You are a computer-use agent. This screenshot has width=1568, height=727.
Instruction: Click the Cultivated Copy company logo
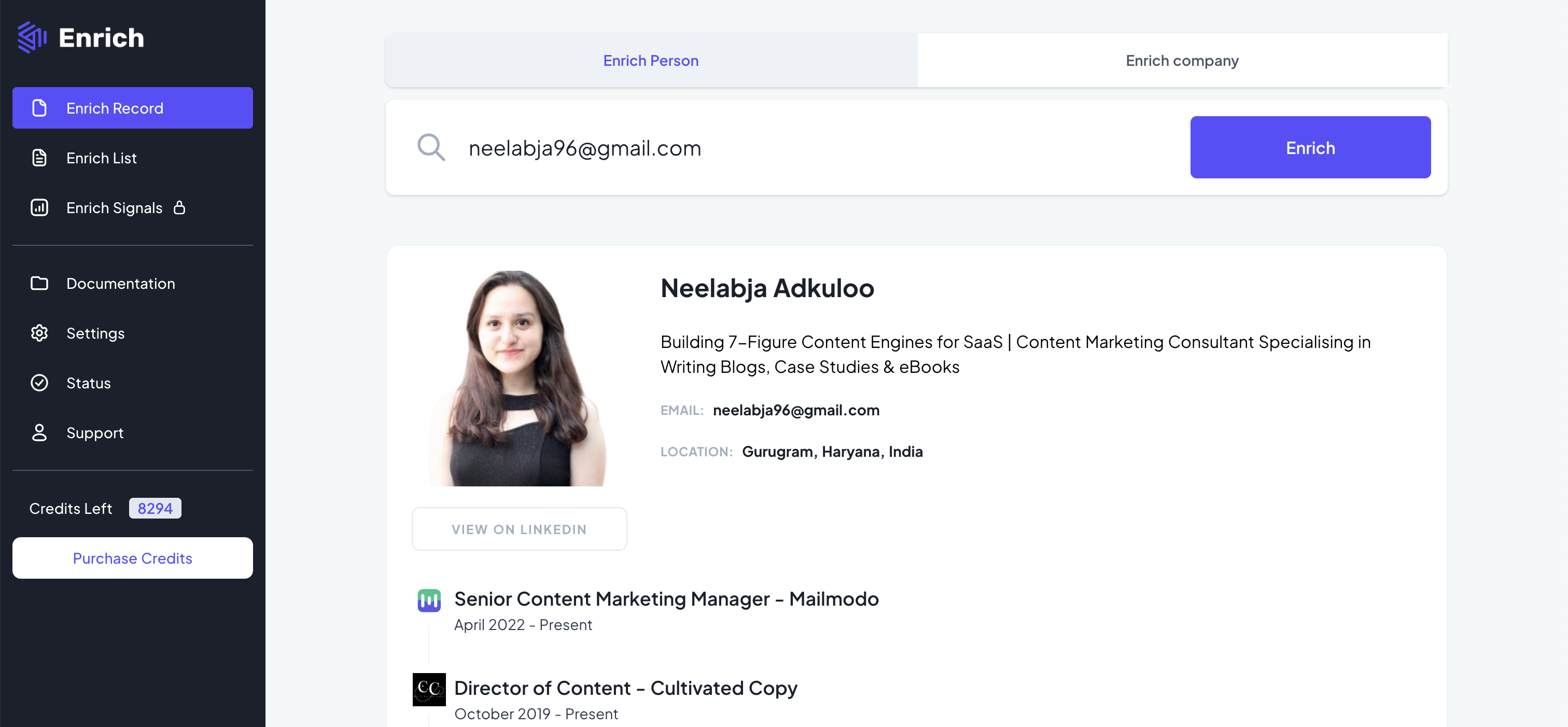pos(429,689)
